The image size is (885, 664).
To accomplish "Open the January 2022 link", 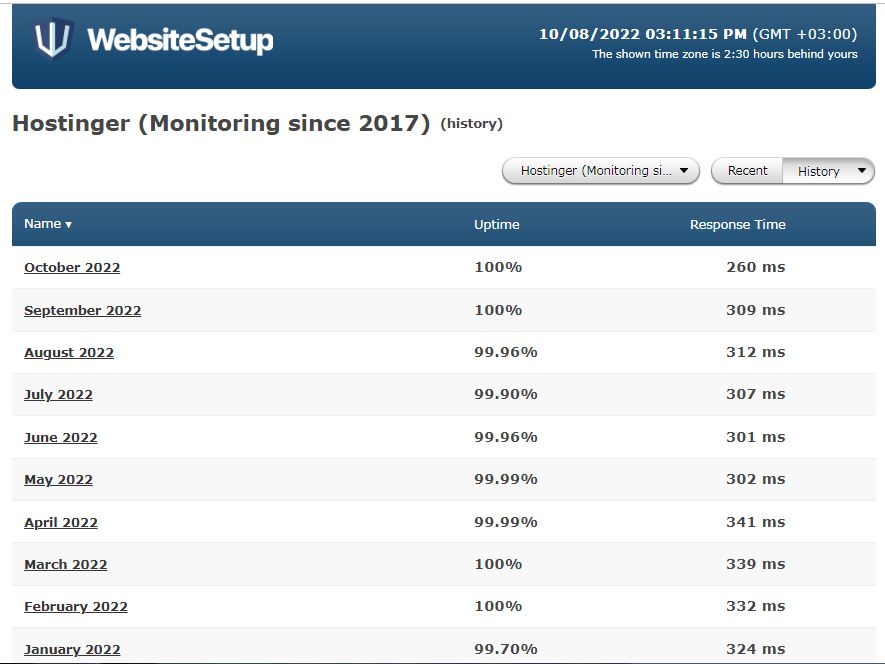I will tap(72, 650).
